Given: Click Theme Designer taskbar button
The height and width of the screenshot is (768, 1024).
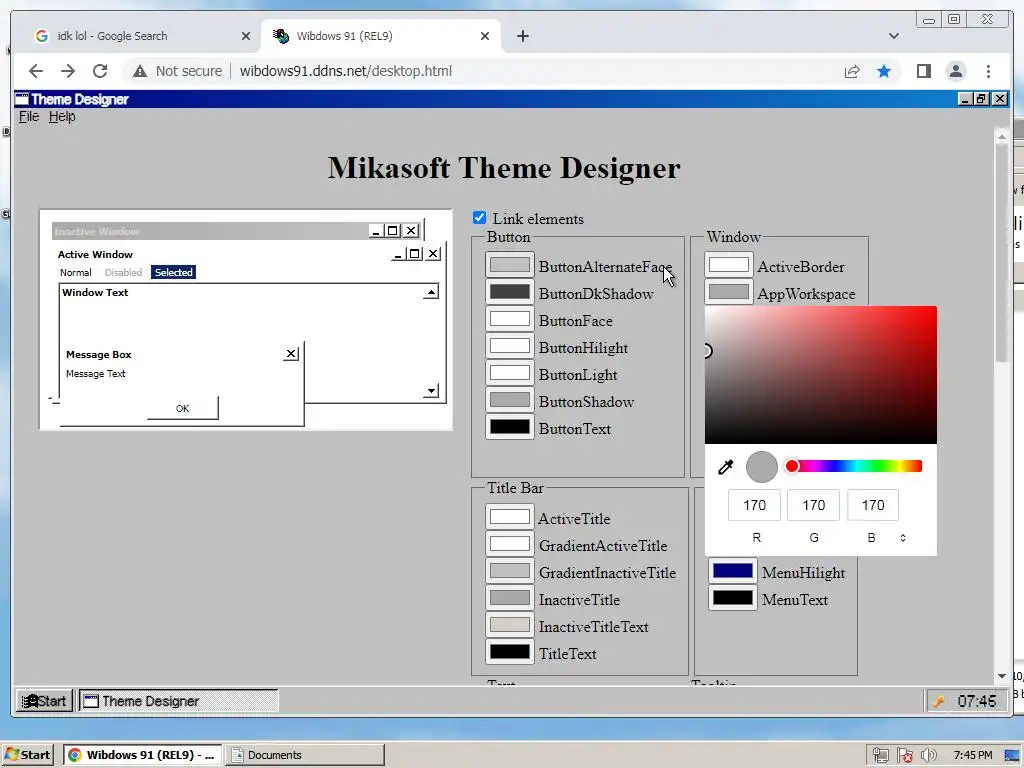Looking at the screenshot, I should coord(178,701).
